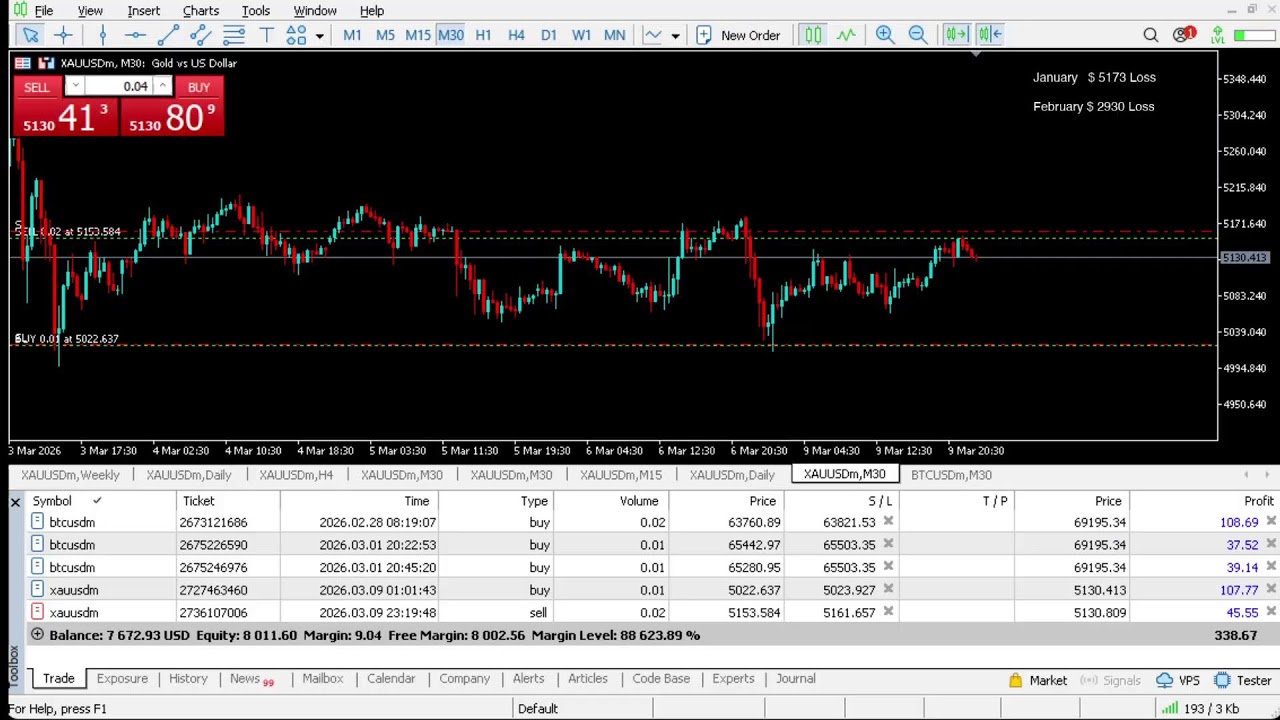The width and height of the screenshot is (1280, 720).
Task: Switch chart to H4 timeframe
Action: click(516, 35)
